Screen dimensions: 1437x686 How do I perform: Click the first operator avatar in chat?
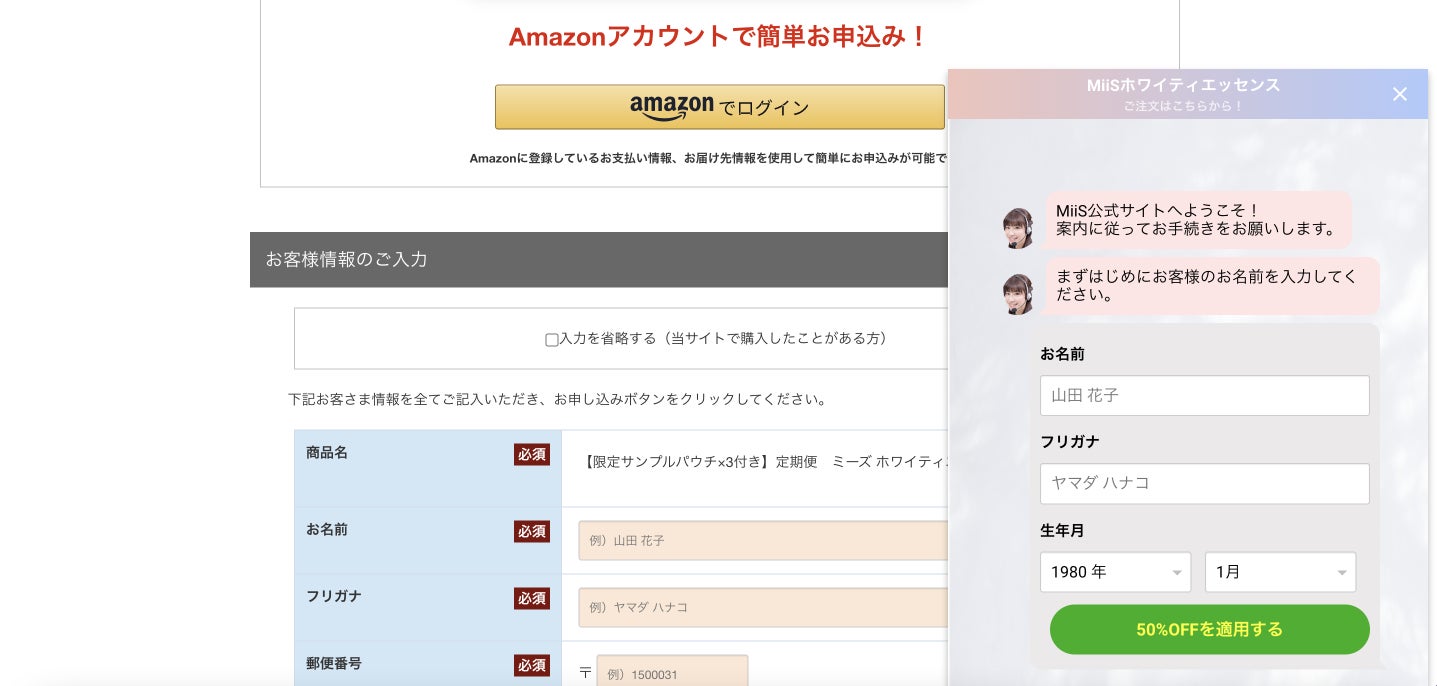1018,228
